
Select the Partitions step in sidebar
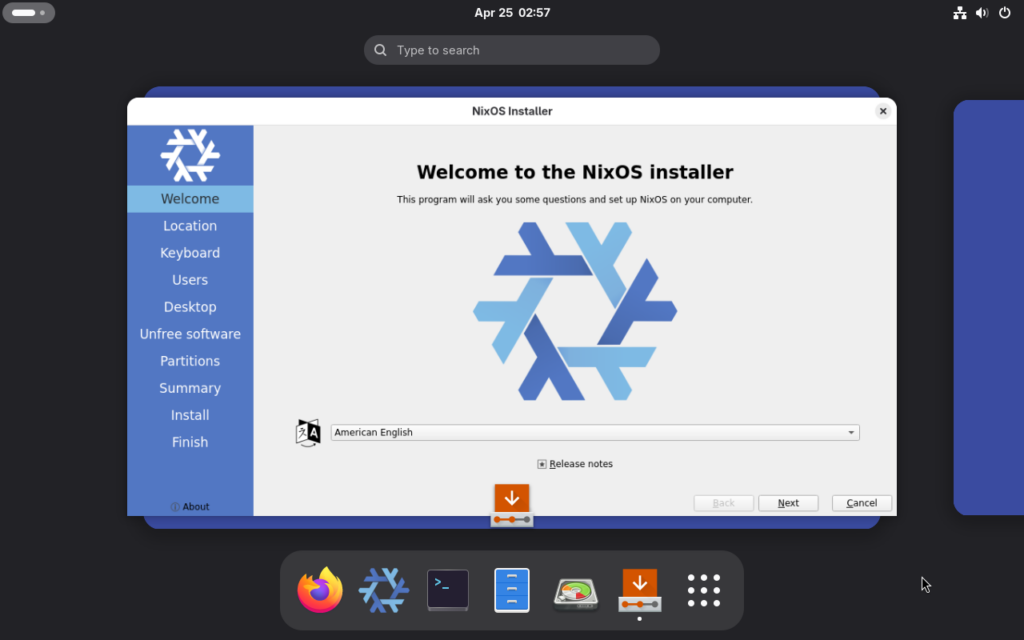pos(190,361)
